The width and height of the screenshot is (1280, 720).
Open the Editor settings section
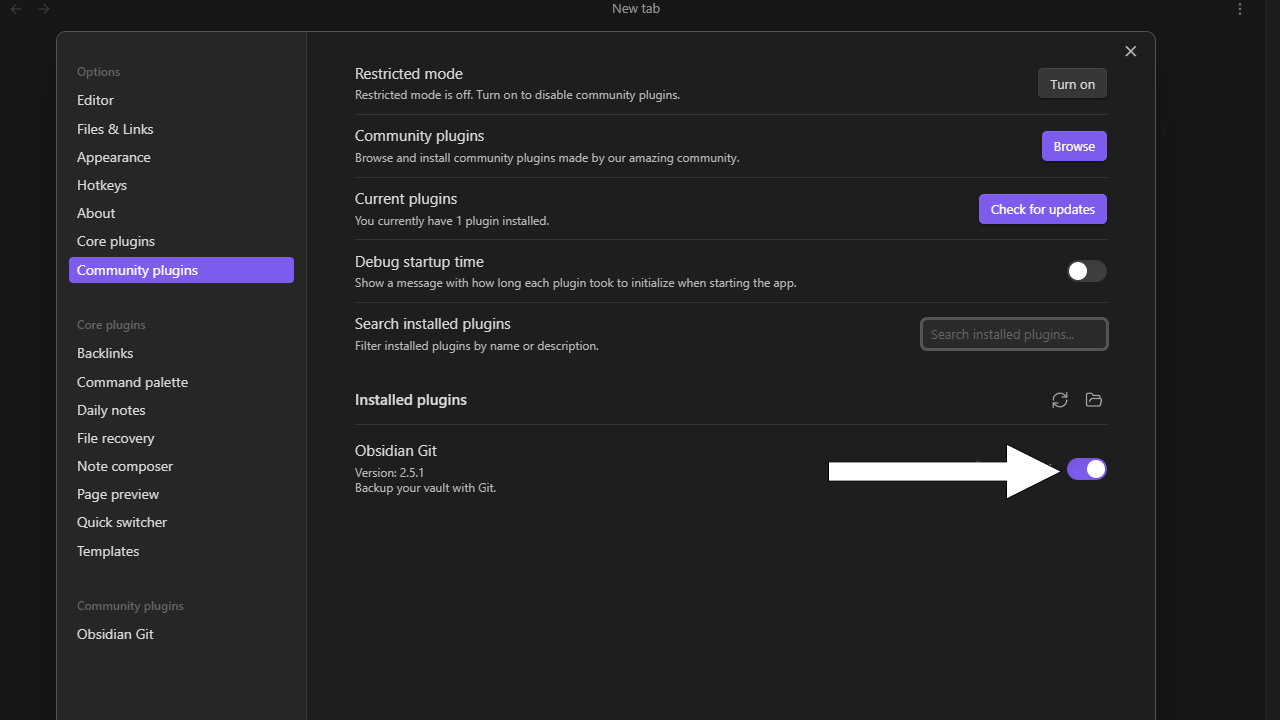coord(95,100)
